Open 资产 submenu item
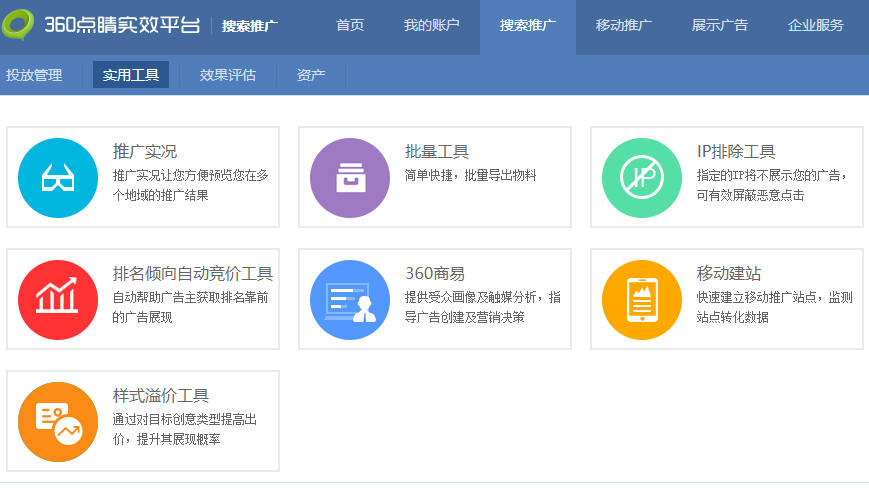This screenshot has height=488, width=869. tap(311, 75)
